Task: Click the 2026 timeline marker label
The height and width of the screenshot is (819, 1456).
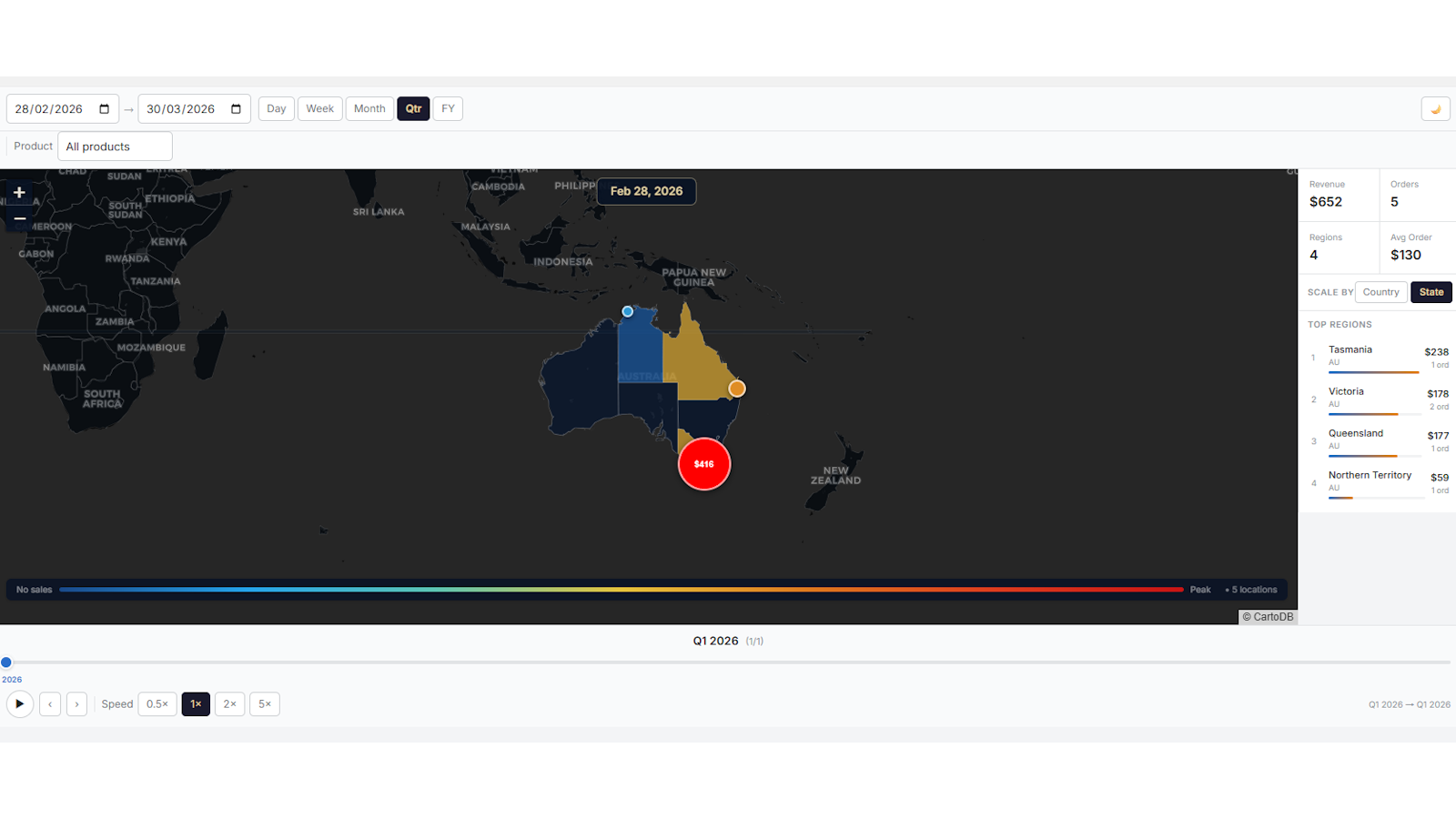Action: click(x=12, y=680)
